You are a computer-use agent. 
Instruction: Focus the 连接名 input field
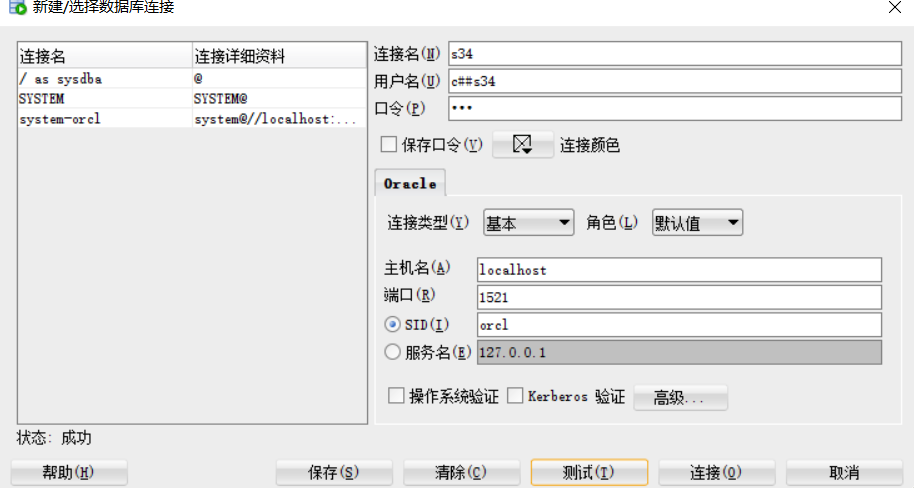coord(675,54)
